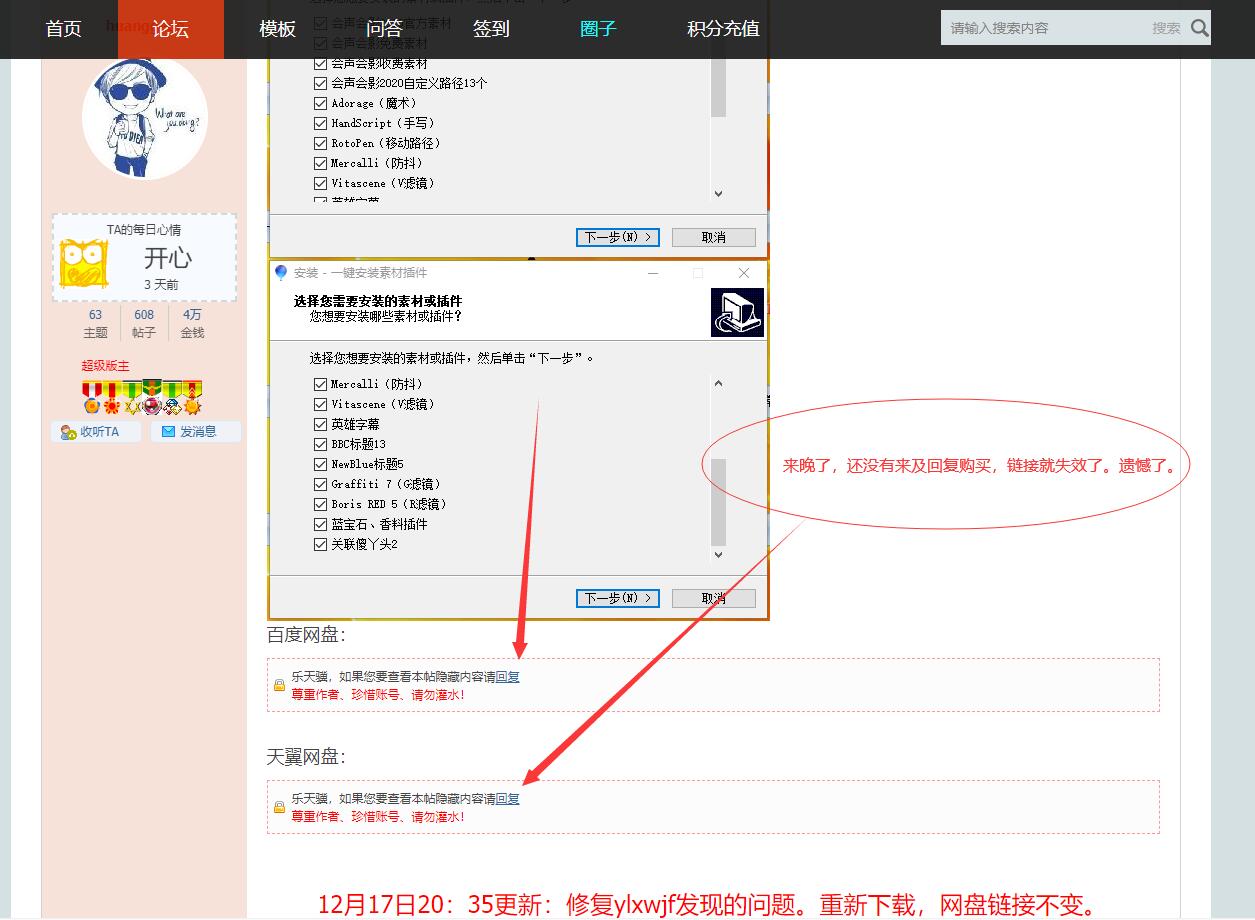The height and width of the screenshot is (920, 1255).
Task: Open the 模板 navigation item
Action: click(278, 29)
